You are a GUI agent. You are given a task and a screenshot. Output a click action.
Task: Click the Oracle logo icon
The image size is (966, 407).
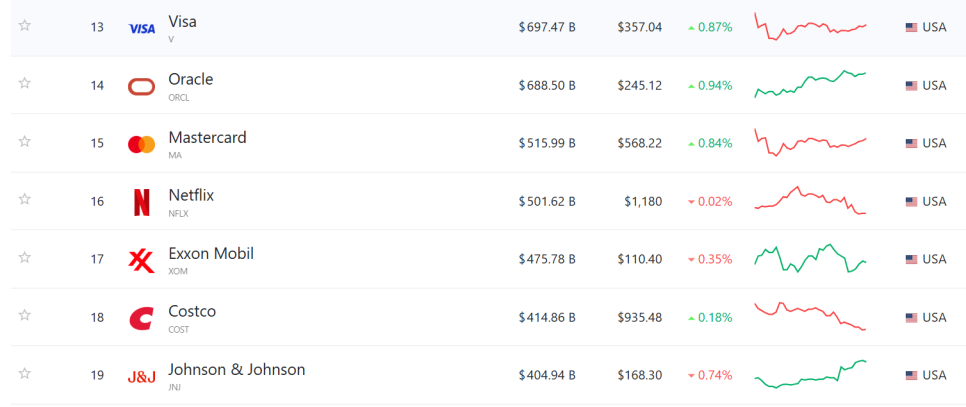tap(142, 86)
